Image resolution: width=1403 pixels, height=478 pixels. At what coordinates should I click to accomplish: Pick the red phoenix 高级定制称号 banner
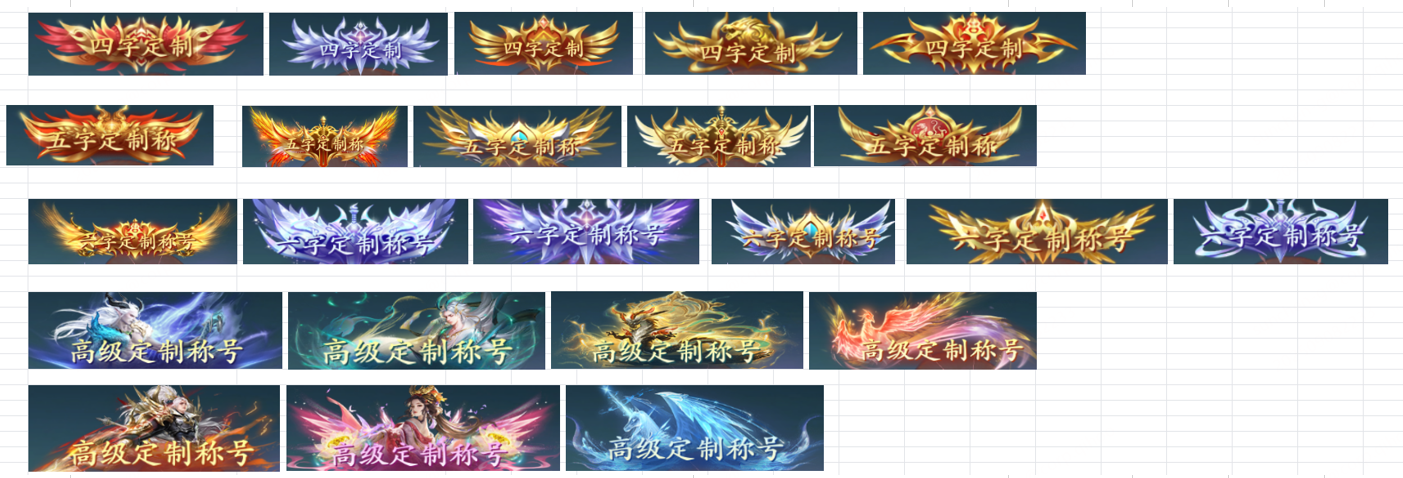[923, 330]
